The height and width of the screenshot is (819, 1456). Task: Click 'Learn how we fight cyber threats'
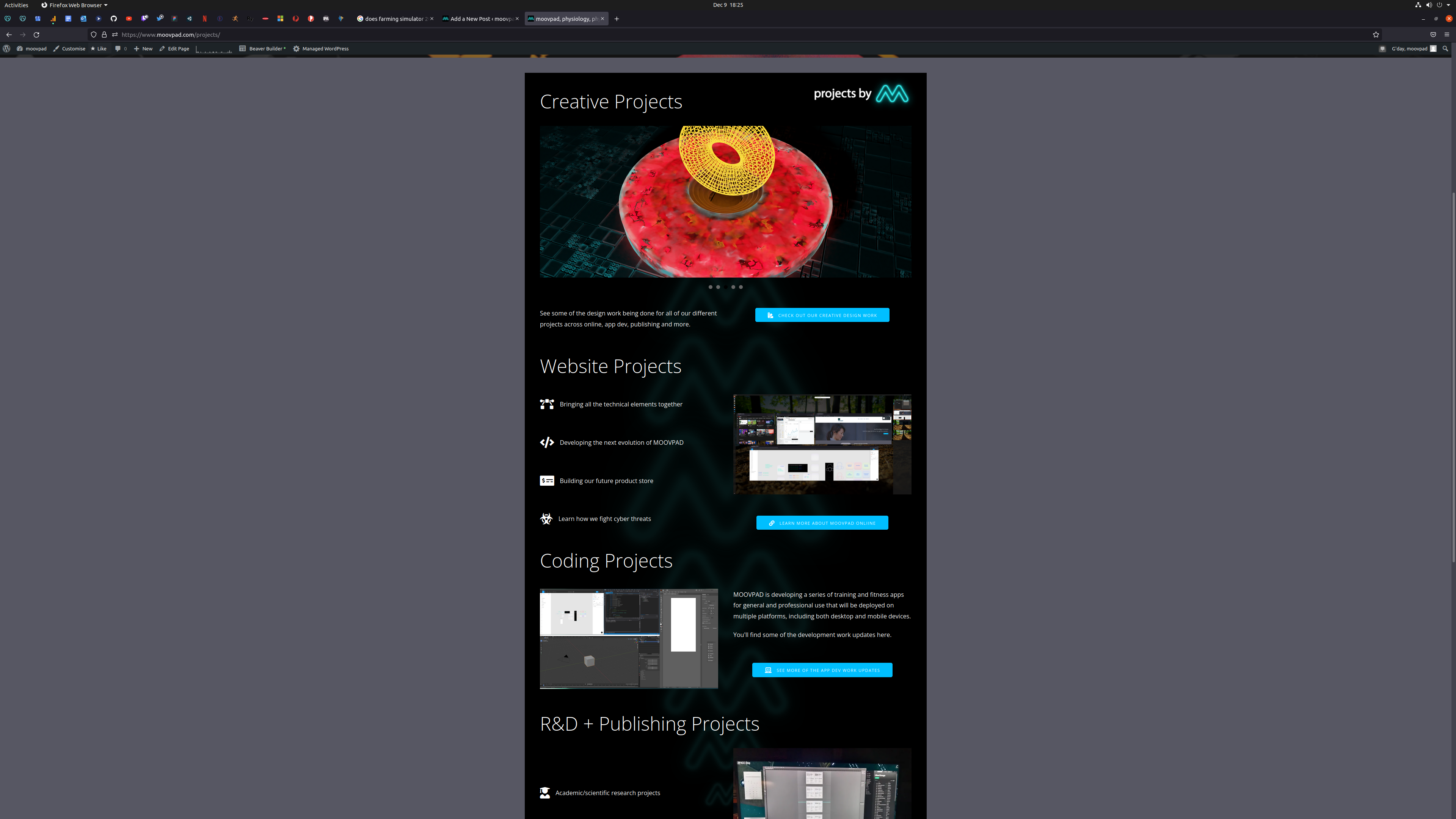[x=604, y=519]
